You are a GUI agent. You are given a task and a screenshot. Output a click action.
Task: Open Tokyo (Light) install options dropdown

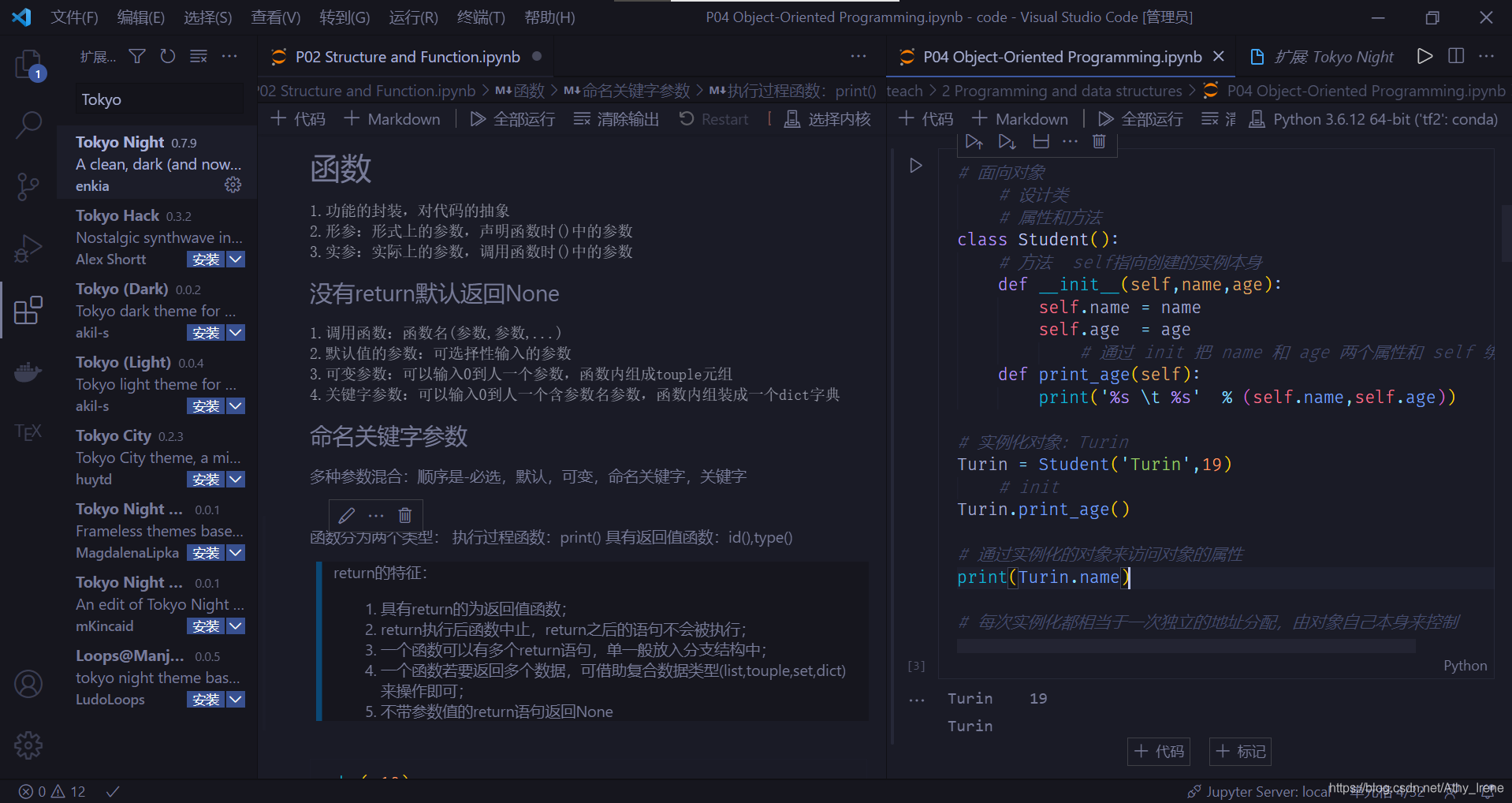236,406
